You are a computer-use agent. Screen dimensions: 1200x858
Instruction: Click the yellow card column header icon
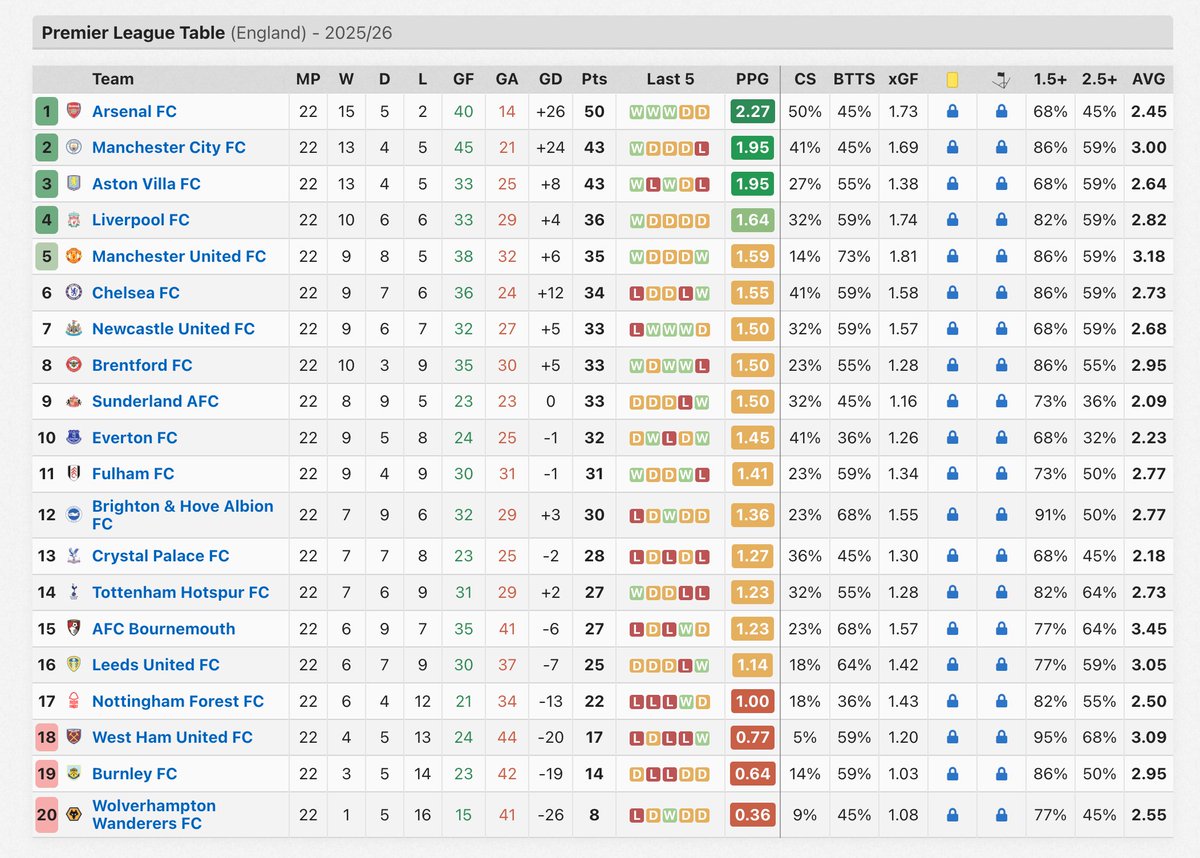(x=952, y=79)
